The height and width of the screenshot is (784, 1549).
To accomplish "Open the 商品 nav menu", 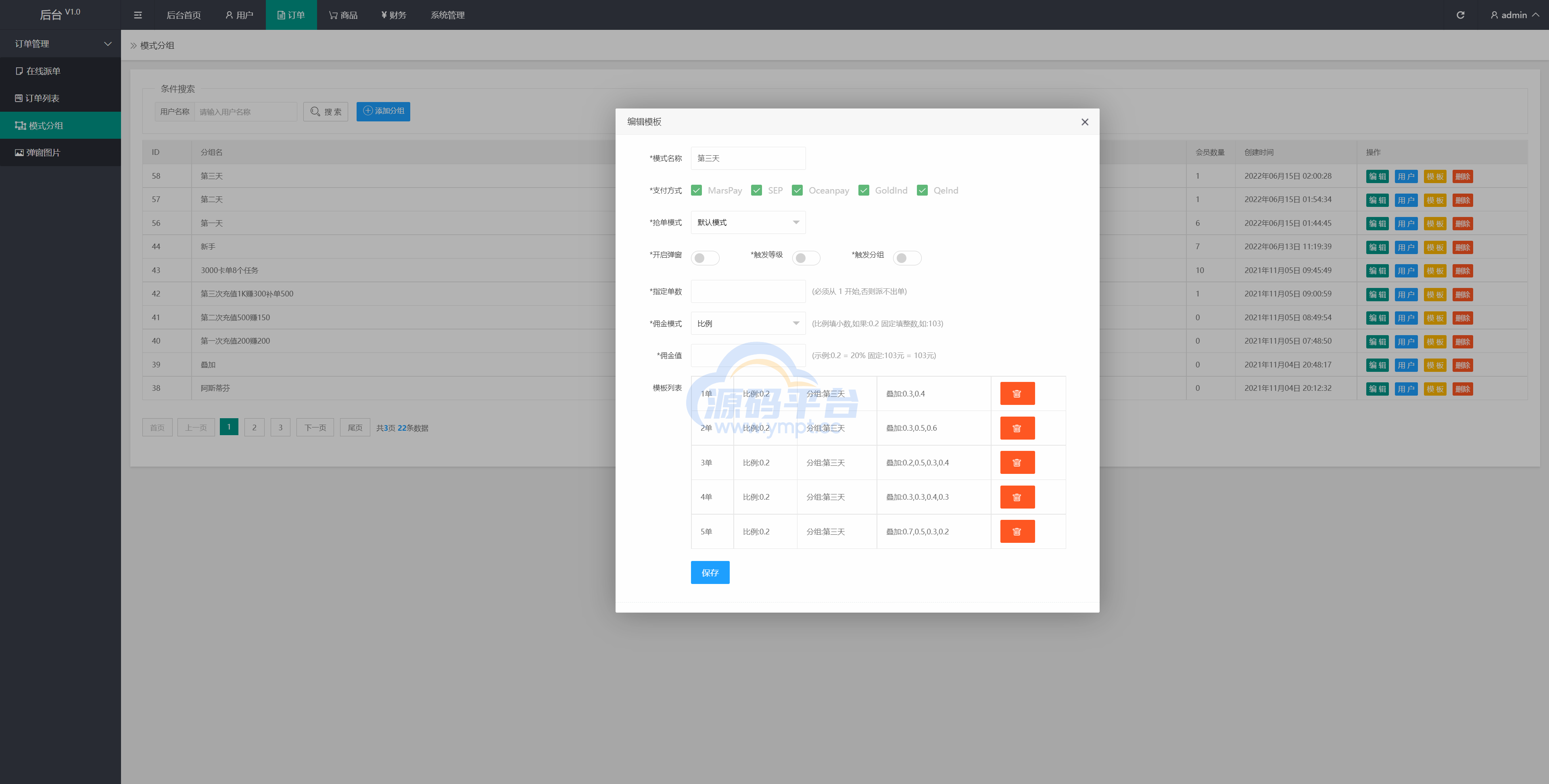I will click(x=343, y=15).
